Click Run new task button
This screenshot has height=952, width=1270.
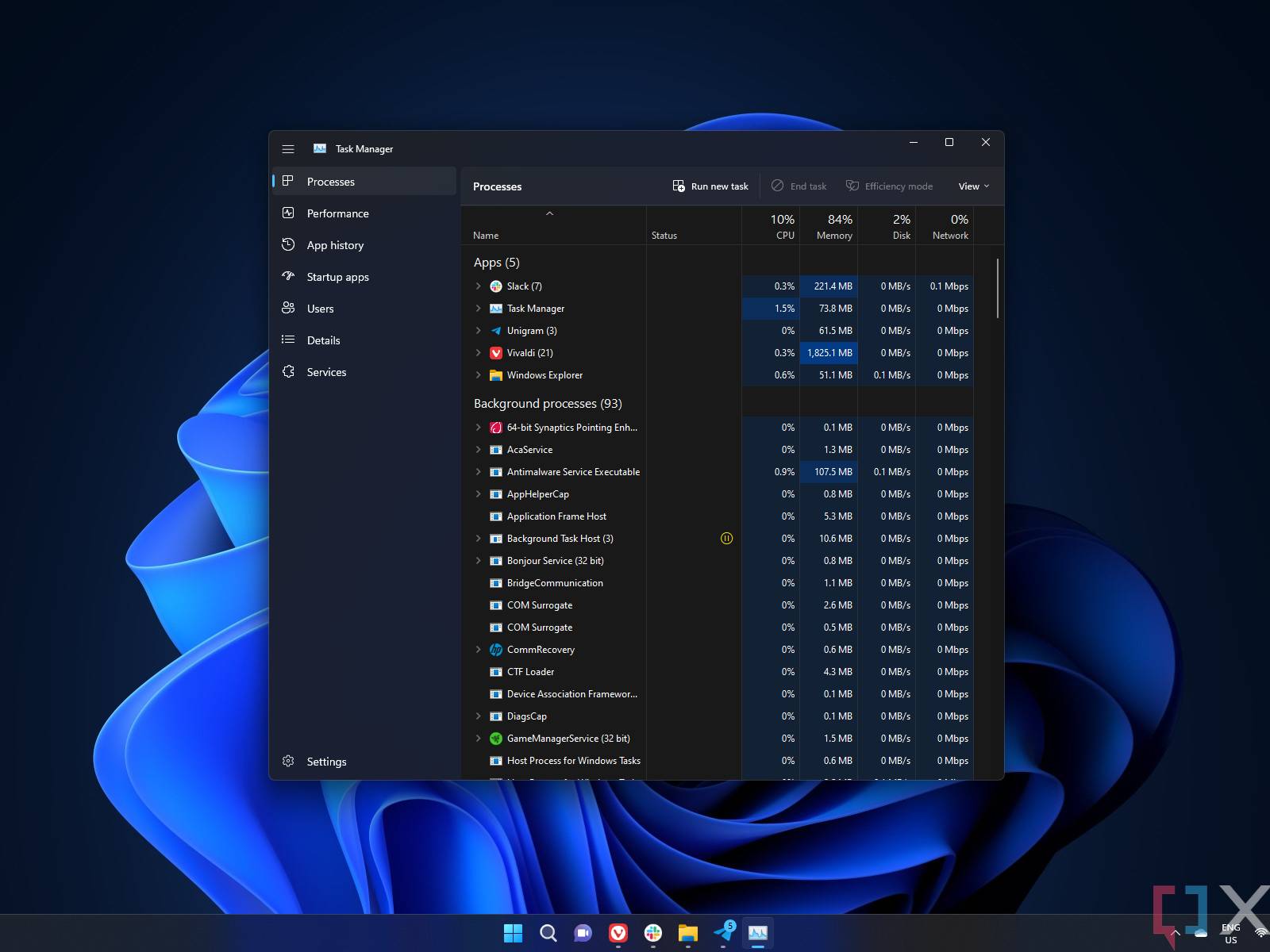coord(710,186)
